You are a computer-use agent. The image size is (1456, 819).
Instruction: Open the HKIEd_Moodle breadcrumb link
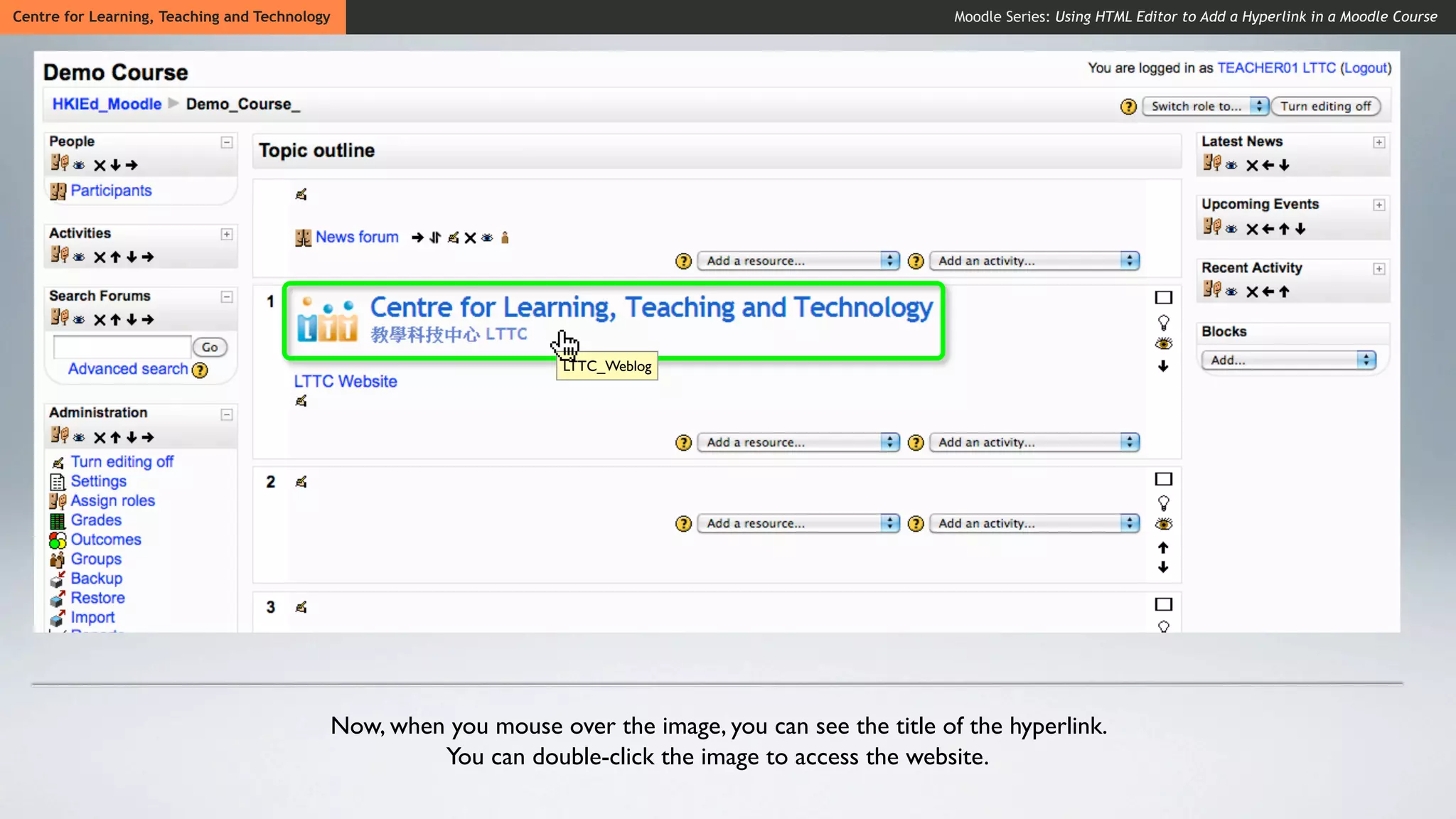[x=107, y=104]
